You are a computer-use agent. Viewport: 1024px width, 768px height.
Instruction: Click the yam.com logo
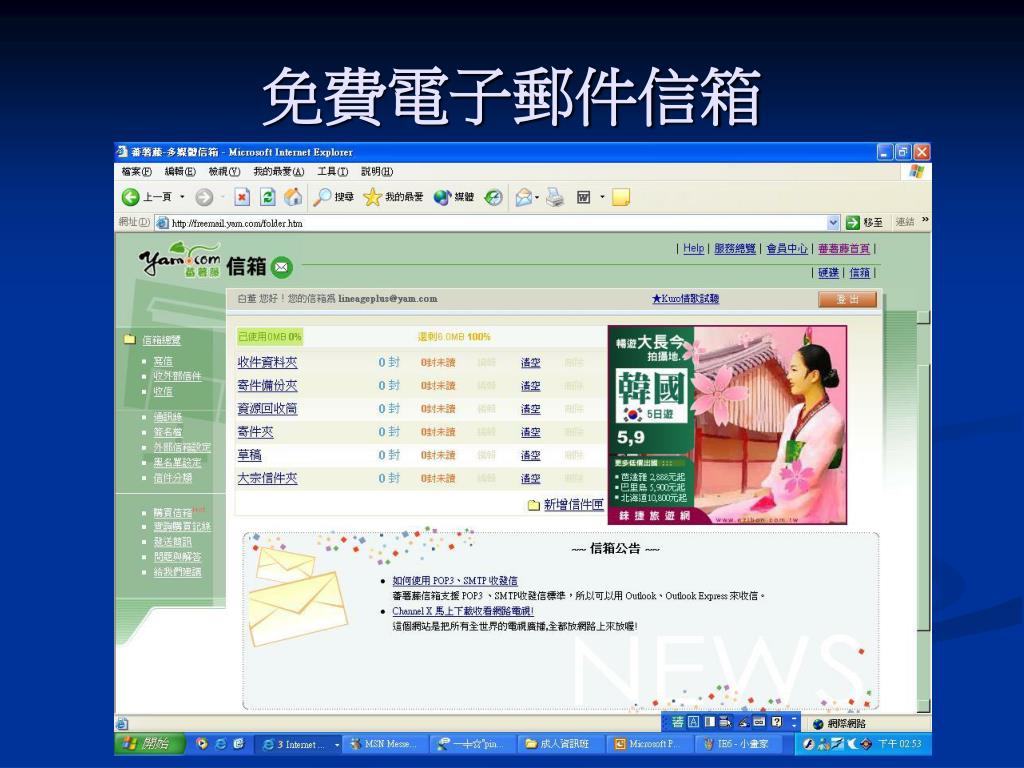click(x=179, y=260)
